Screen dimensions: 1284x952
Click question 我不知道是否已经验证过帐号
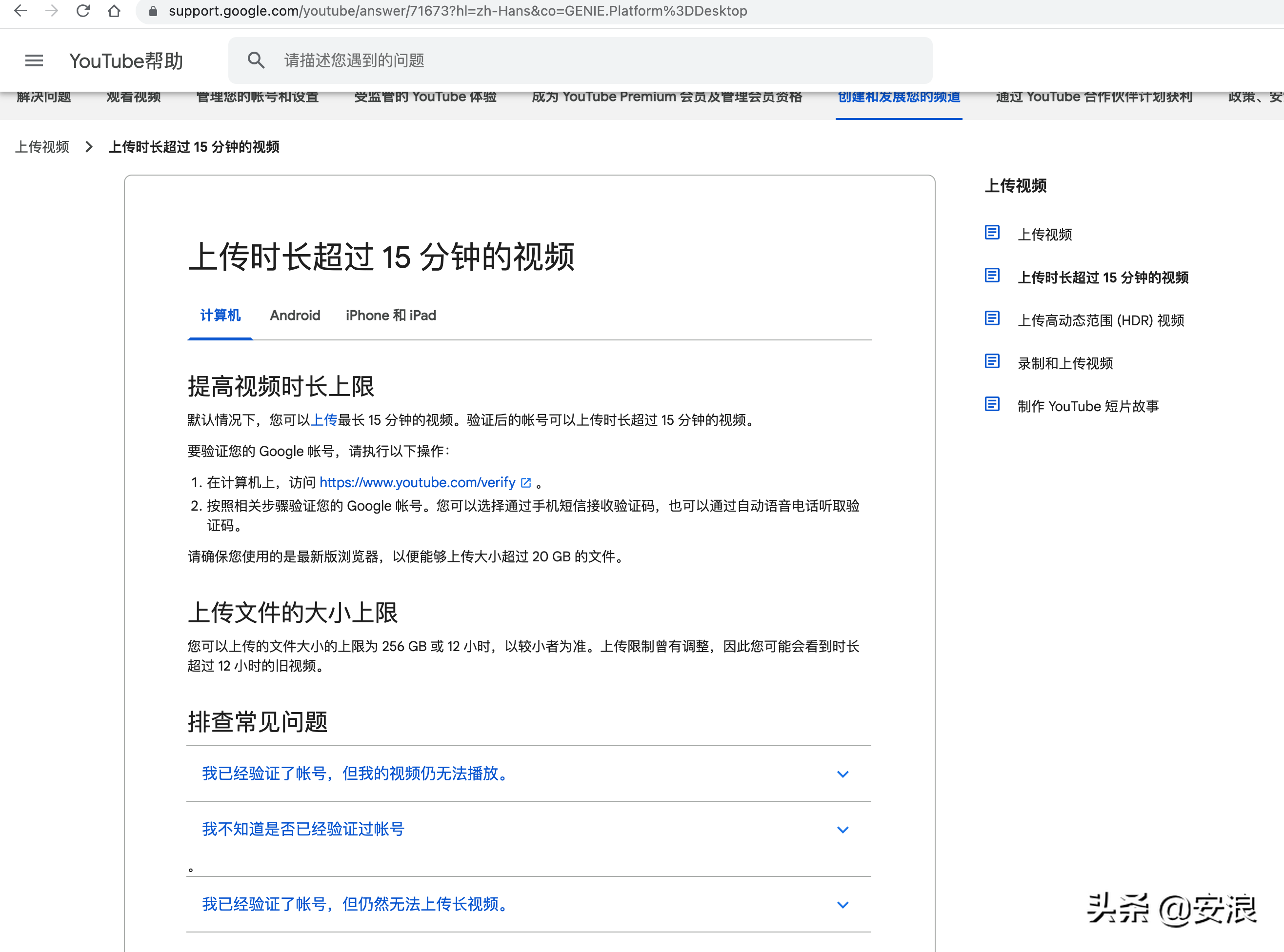tap(303, 829)
